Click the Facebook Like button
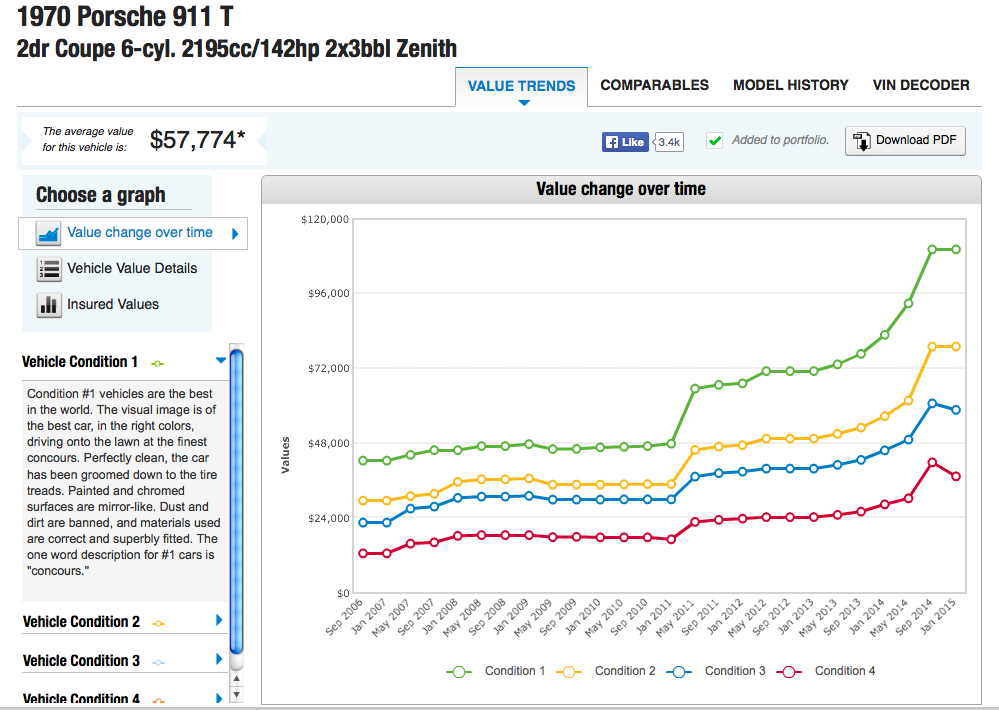Screen dimensions: 999x710 tap(625, 142)
